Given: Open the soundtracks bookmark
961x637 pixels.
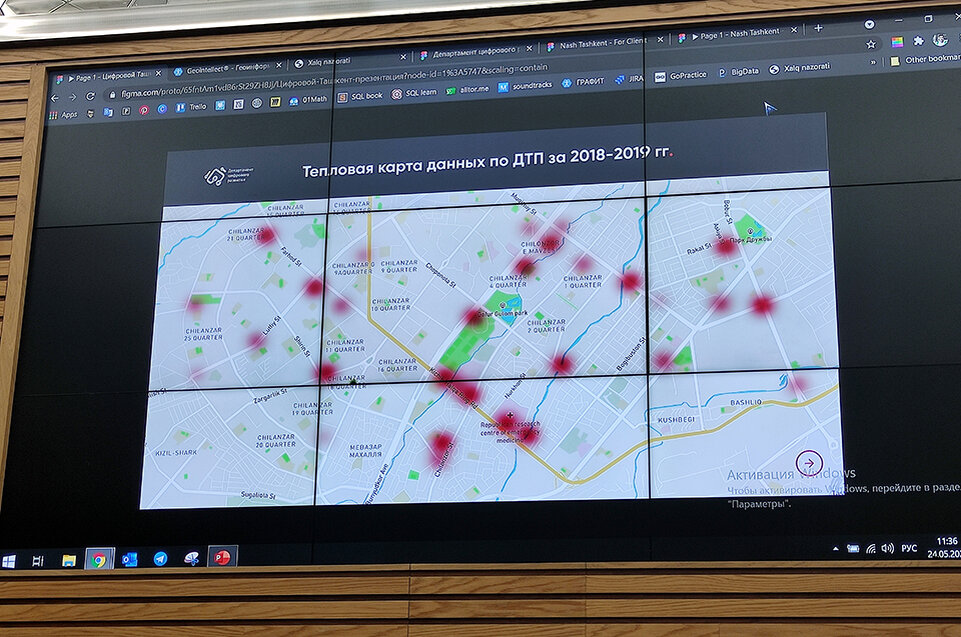Looking at the screenshot, I should click(525, 86).
